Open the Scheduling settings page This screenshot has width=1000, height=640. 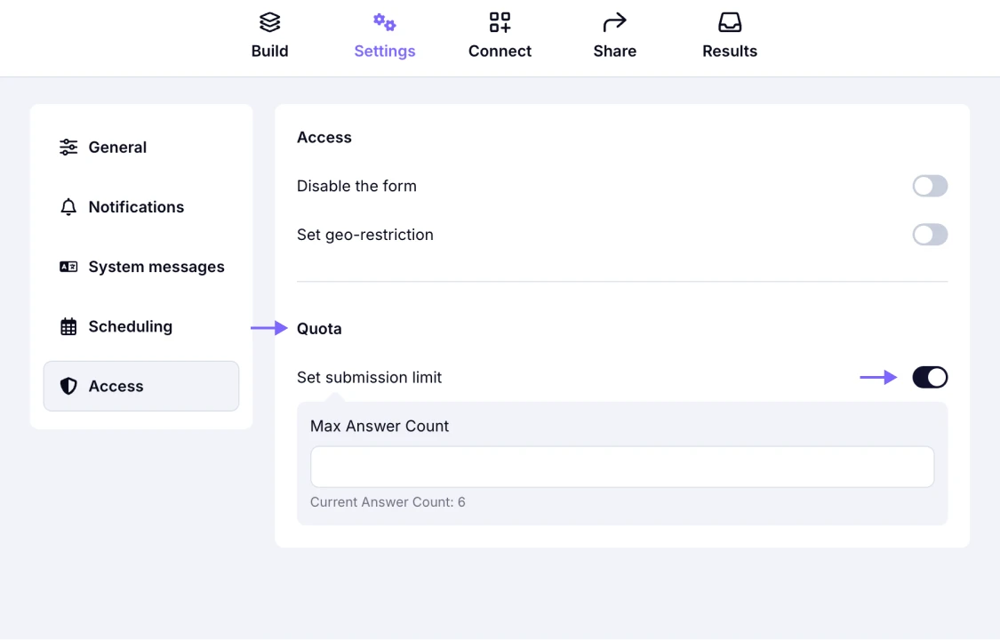click(x=128, y=326)
